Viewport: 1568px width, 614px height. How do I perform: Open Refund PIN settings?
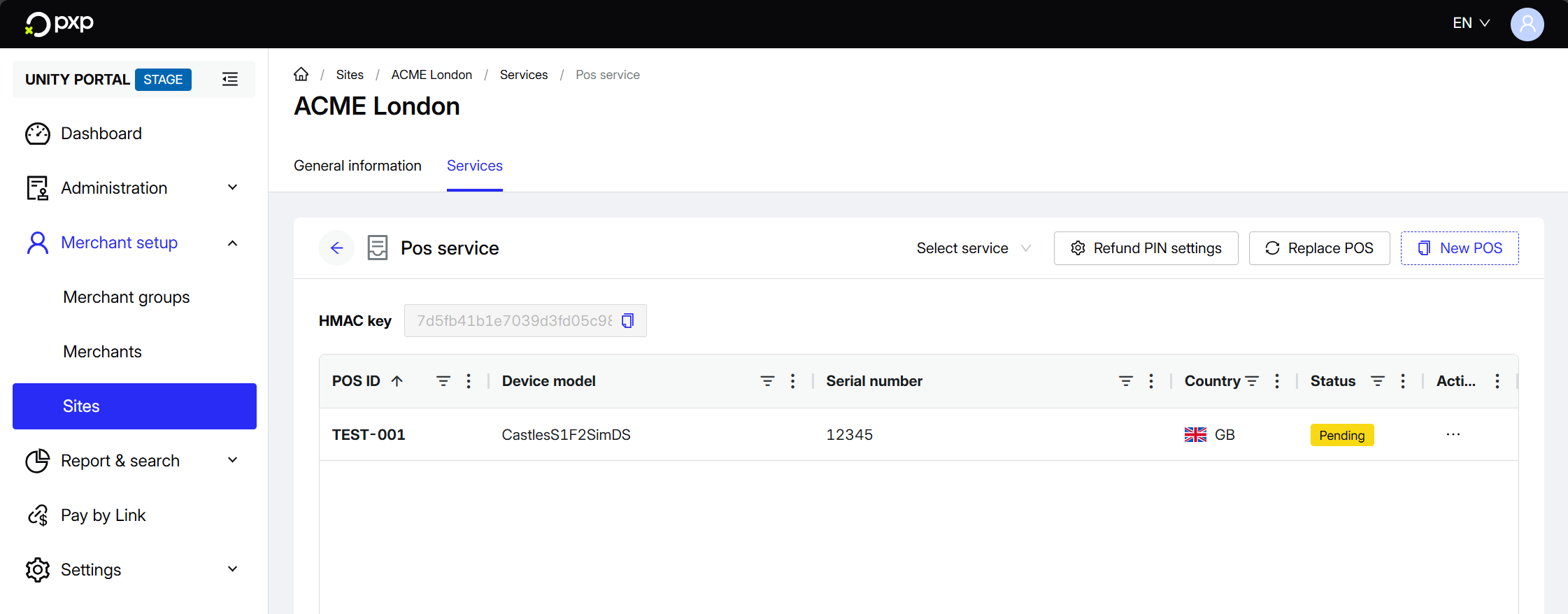coord(1146,248)
